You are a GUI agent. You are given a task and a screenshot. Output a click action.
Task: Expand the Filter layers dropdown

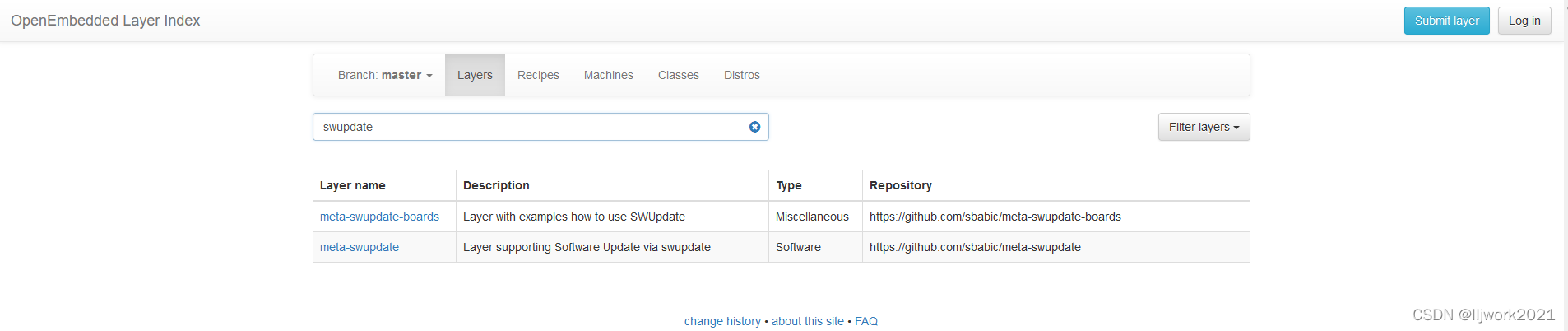point(1204,127)
